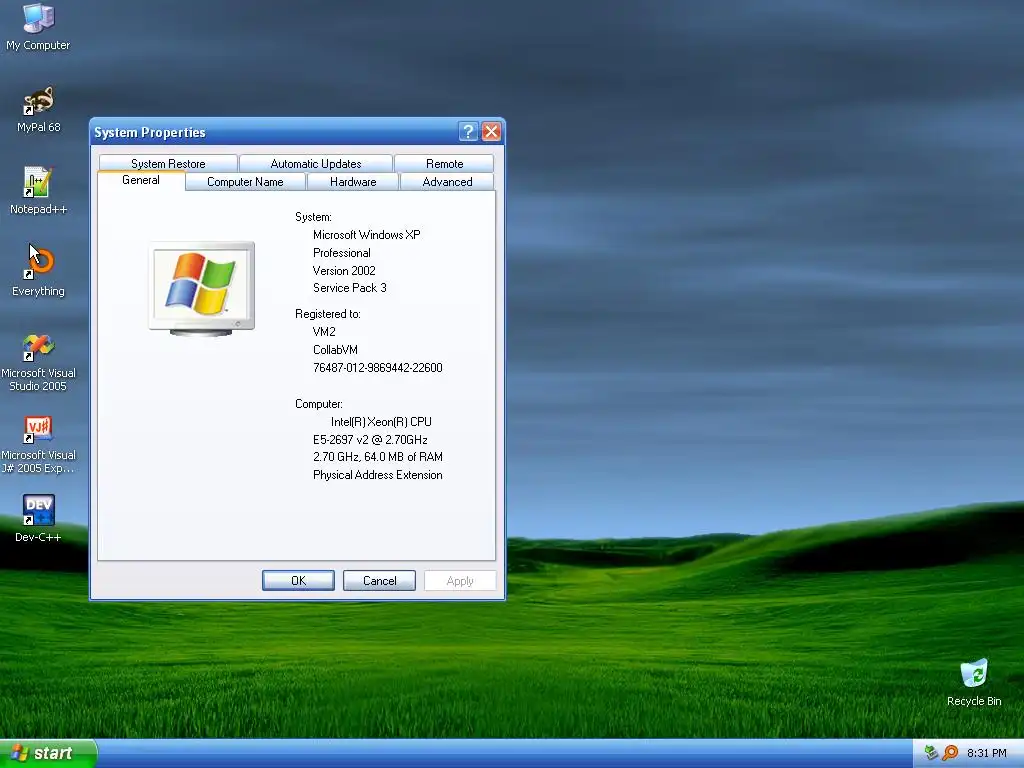The width and height of the screenshot is (1024, 768).
Task: Open the My Computer desktop icon
Action: (38, 26)
